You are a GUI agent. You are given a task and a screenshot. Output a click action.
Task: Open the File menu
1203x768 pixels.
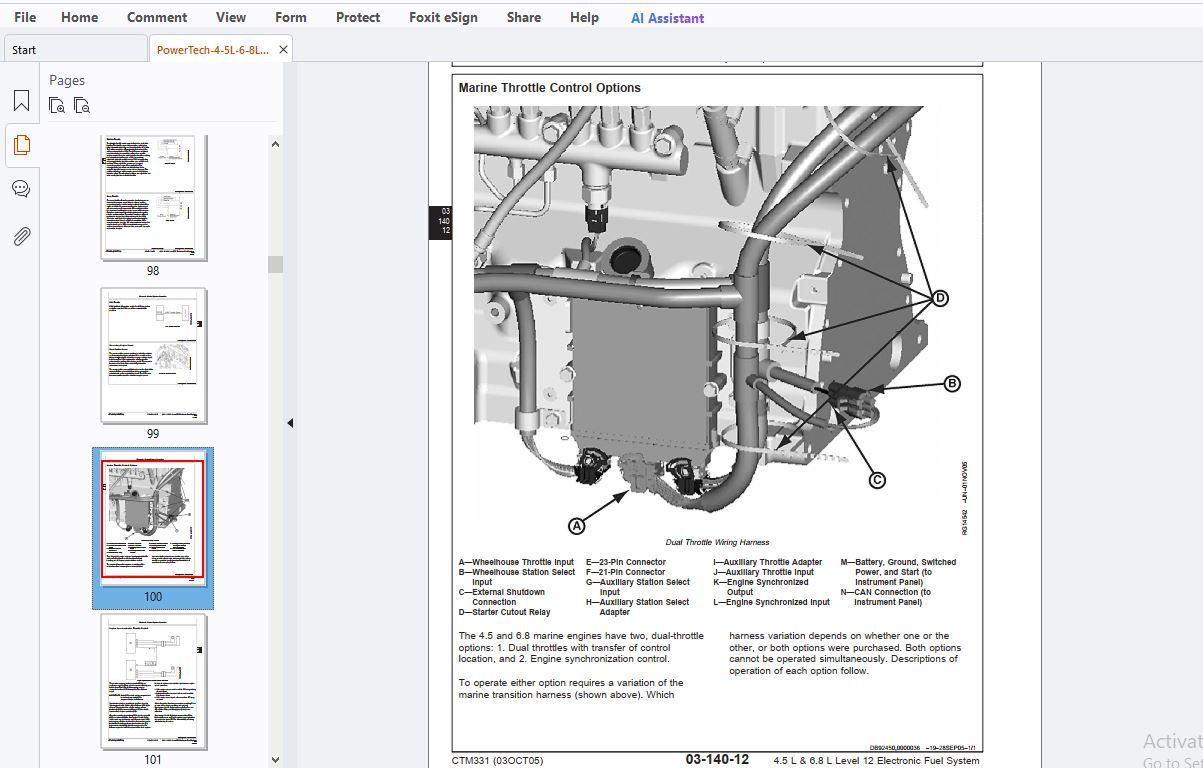tap(25, 17)
